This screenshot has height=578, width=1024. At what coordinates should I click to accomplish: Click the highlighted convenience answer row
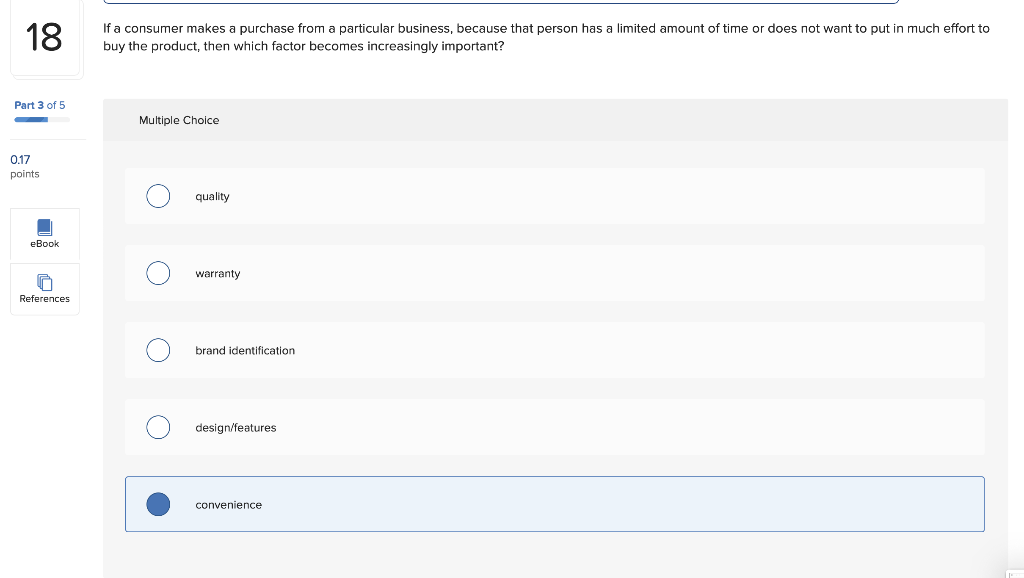point(555,504)
